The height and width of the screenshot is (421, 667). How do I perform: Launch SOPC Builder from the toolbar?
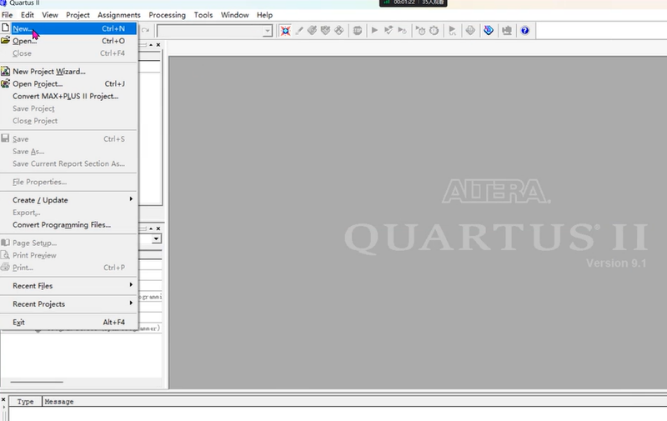pos(507,31)
